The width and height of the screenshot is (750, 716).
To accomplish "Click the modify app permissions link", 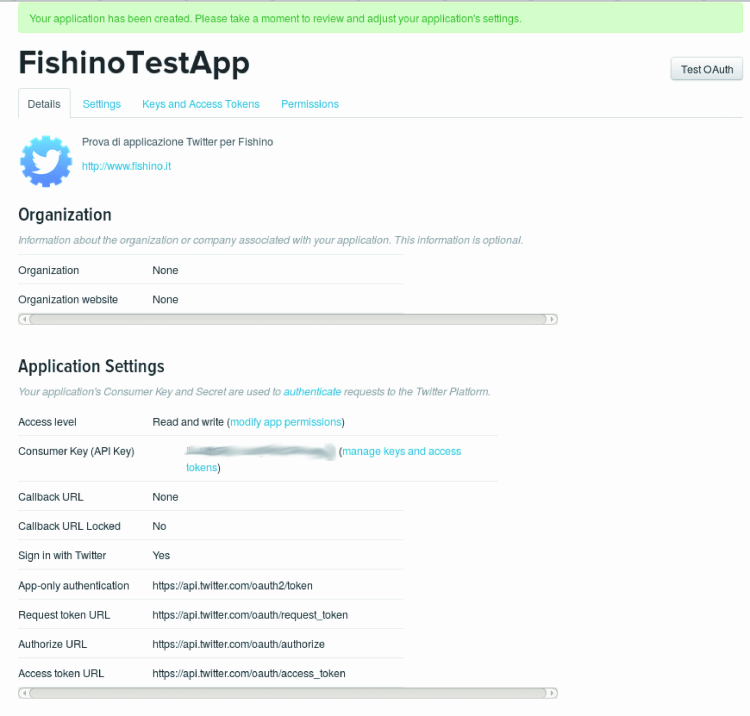I will click(286, 422).
